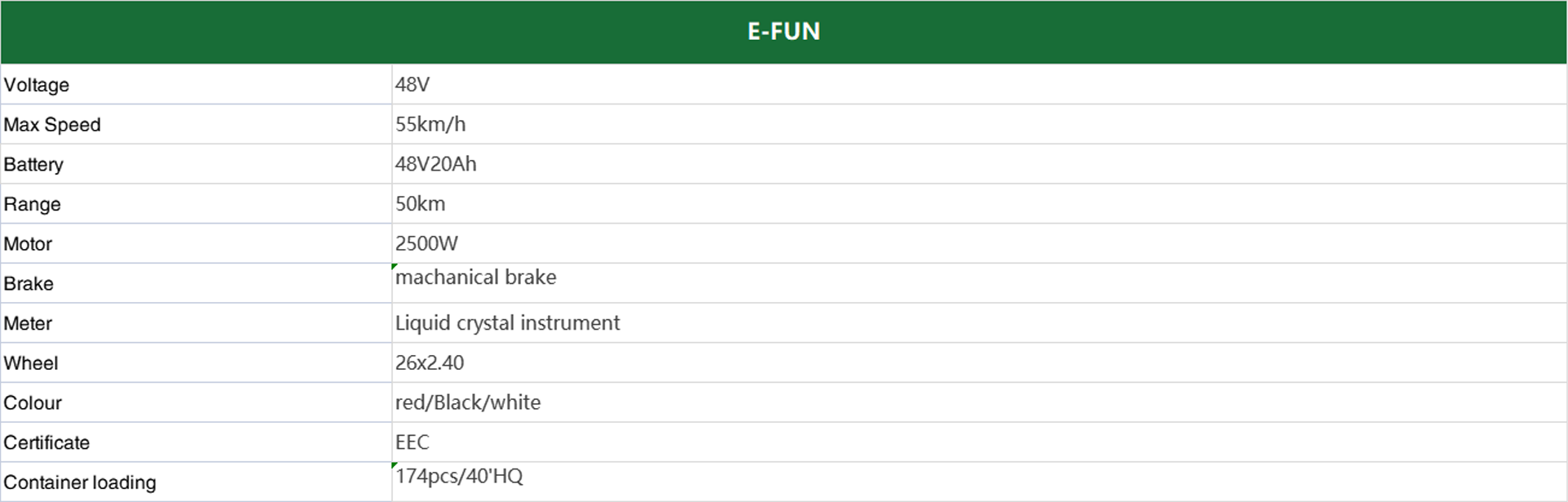
Task: Select the 26x2.40 wheel value cell
Action: pos(979,362)
